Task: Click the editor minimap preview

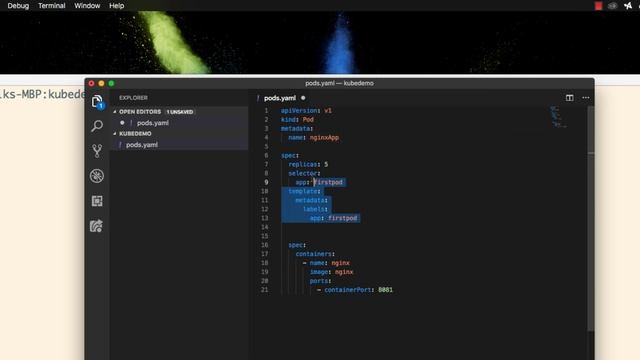Action: [x=558, y=117]
